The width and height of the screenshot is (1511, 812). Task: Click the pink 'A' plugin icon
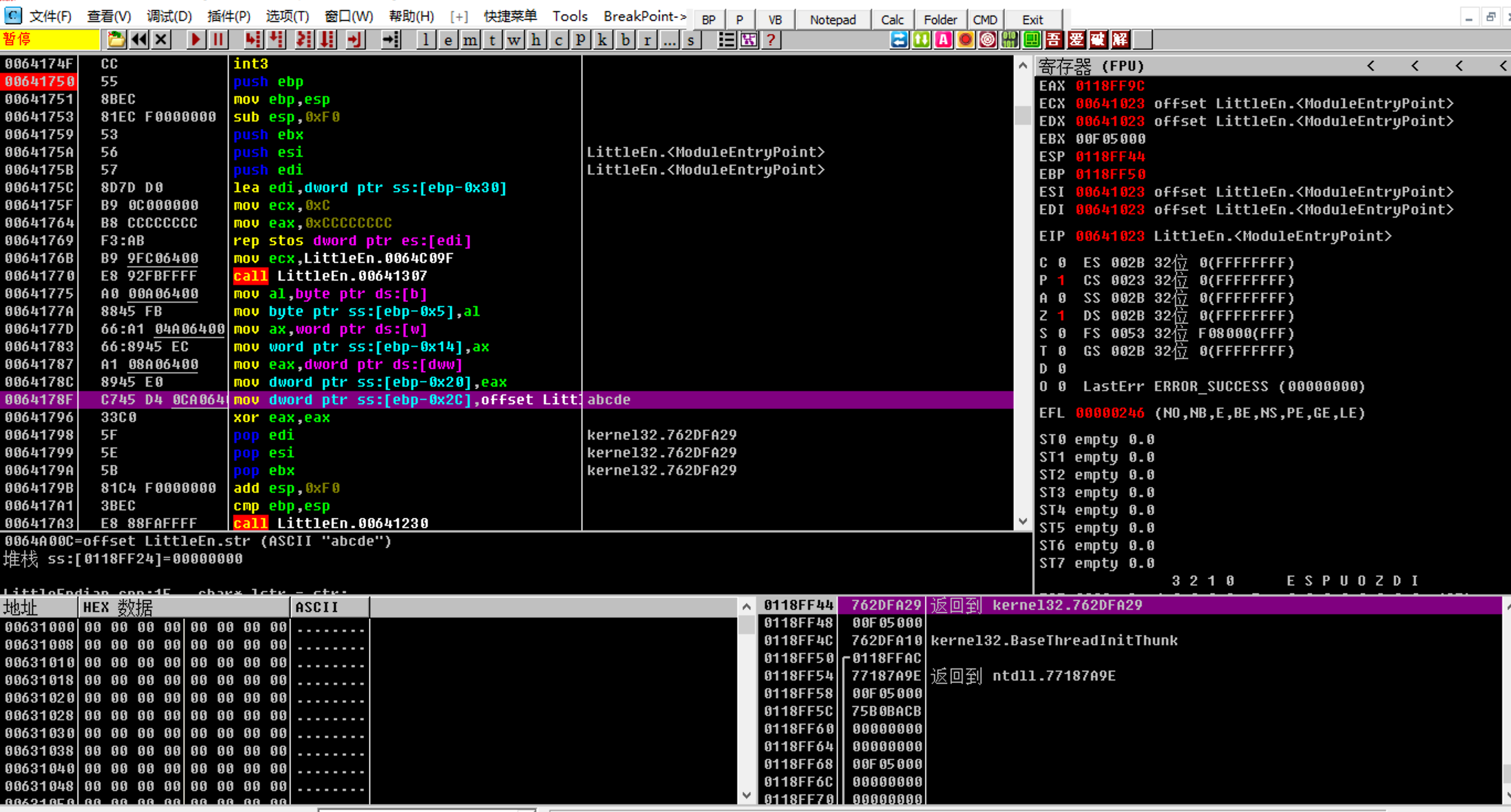tap(944, 40)
